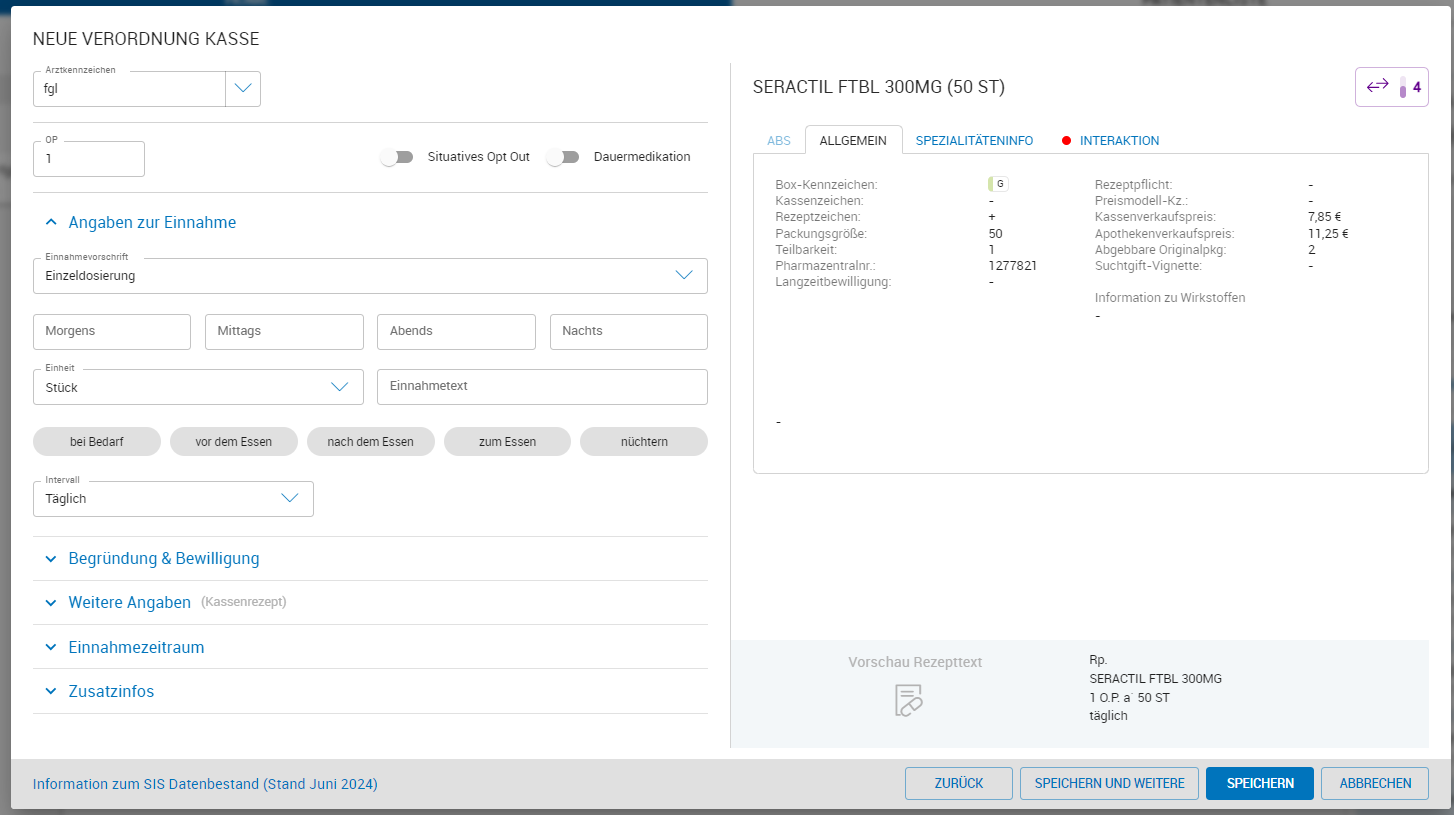
Task: Click the '1 O.P. a` 50 ST' preview line
Action: coord(1129,697)
